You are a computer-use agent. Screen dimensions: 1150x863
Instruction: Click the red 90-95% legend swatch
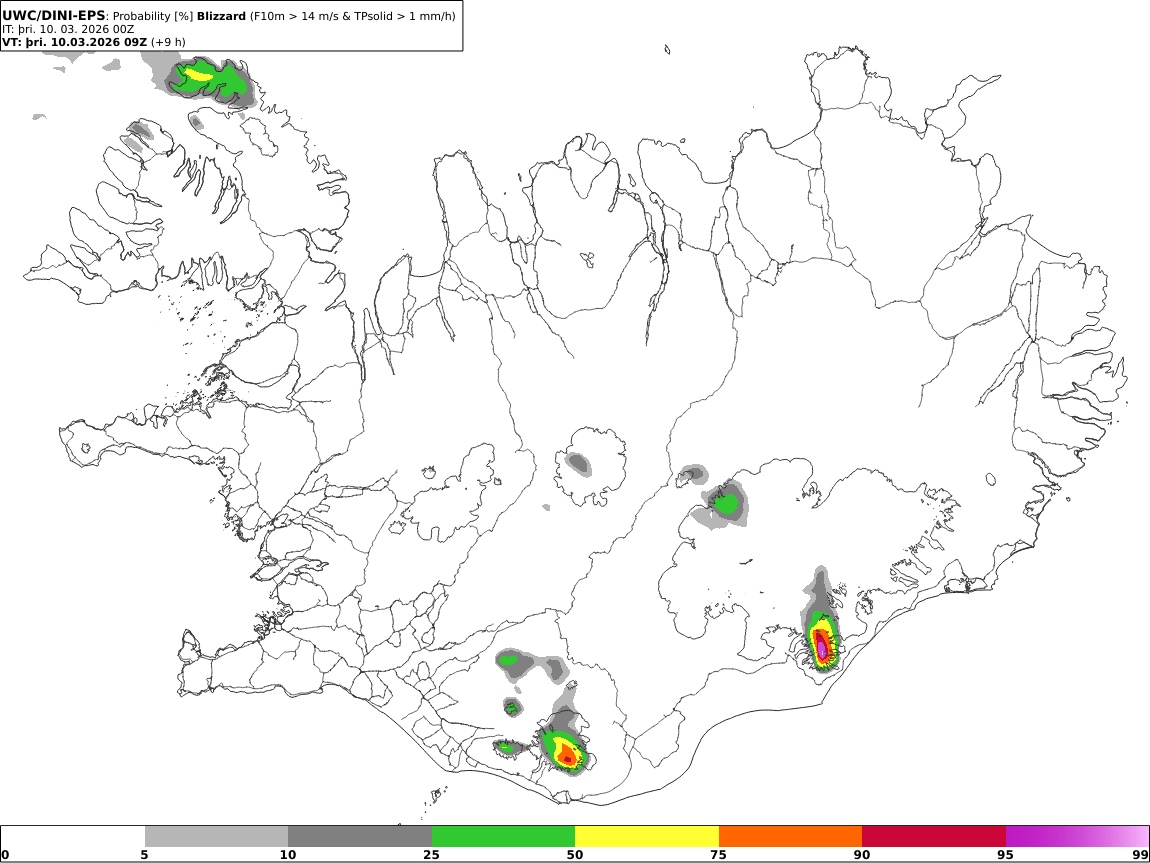(934, 837)
